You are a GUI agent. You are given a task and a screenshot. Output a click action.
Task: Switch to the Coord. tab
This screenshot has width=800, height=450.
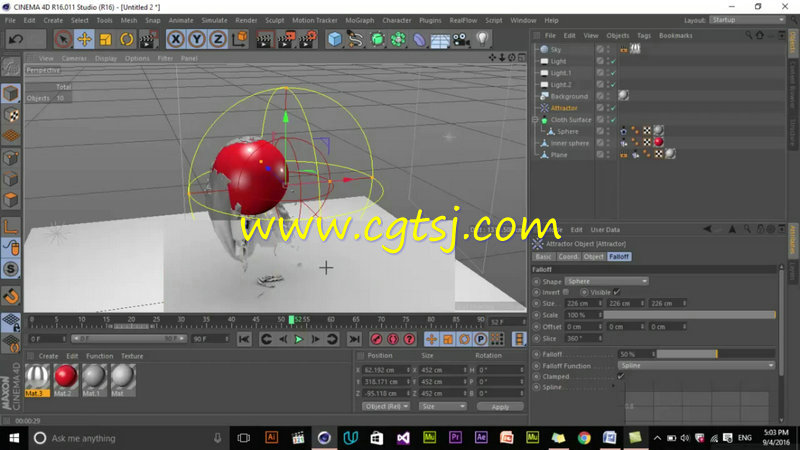(x=568, y=257)
